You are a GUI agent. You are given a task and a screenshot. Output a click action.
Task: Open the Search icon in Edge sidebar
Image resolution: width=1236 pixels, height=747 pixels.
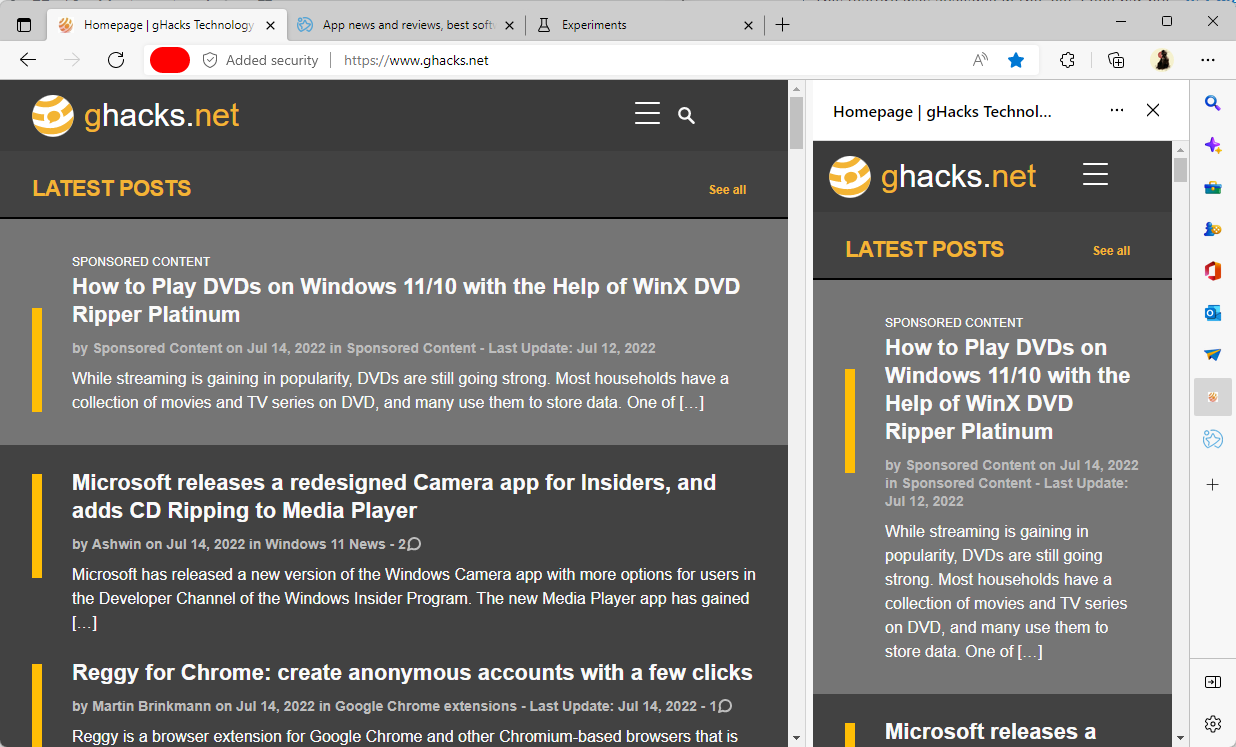pos(1212,103)
